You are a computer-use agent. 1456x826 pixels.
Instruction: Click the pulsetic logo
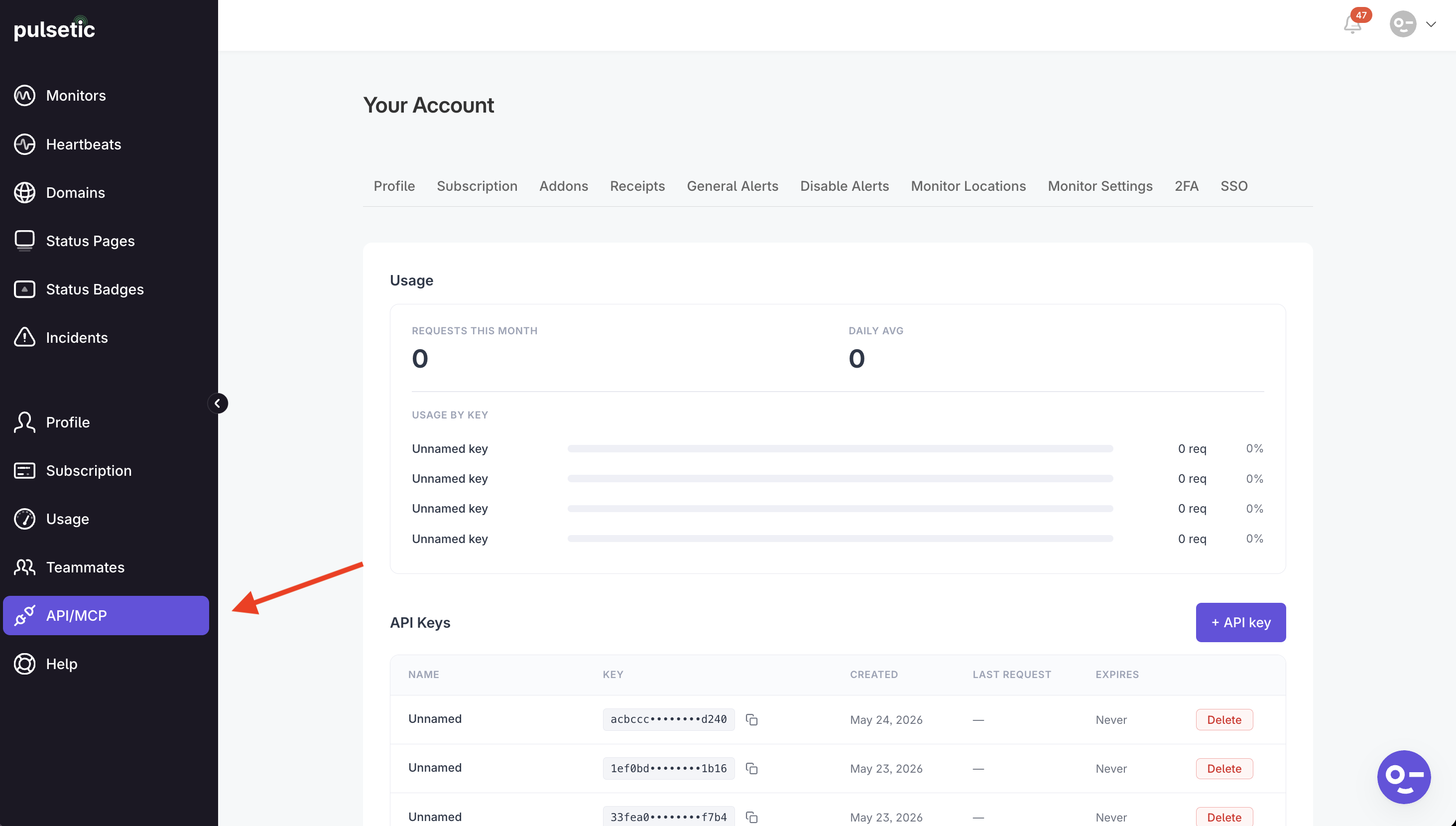pyautogui.click(x=54, y=28)
